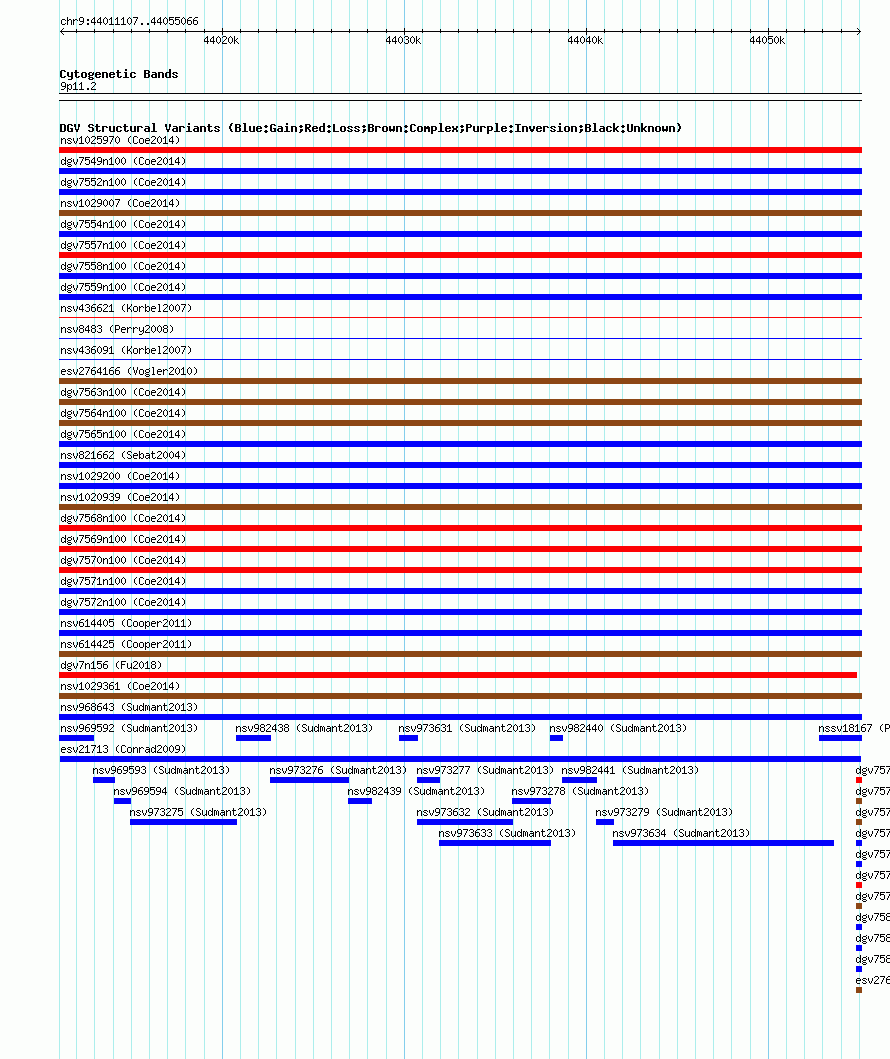The height and width of the screenshot is (1059, 890).
Task: Click nsv973277 (Sudmant2013) label
Action: 485,770
